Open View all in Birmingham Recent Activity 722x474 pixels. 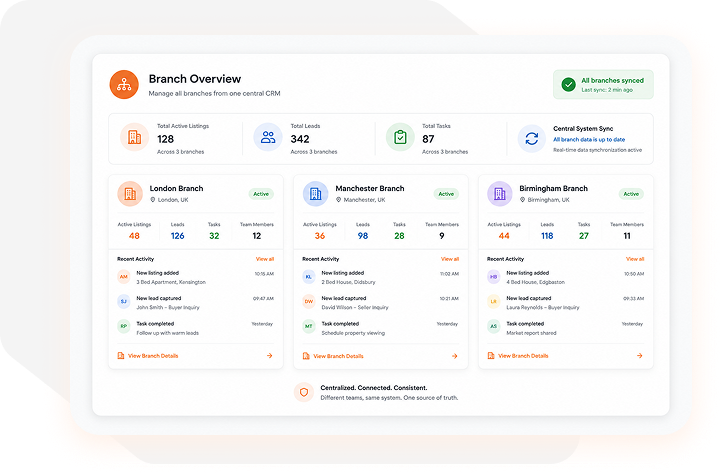[x=635, y=259]
